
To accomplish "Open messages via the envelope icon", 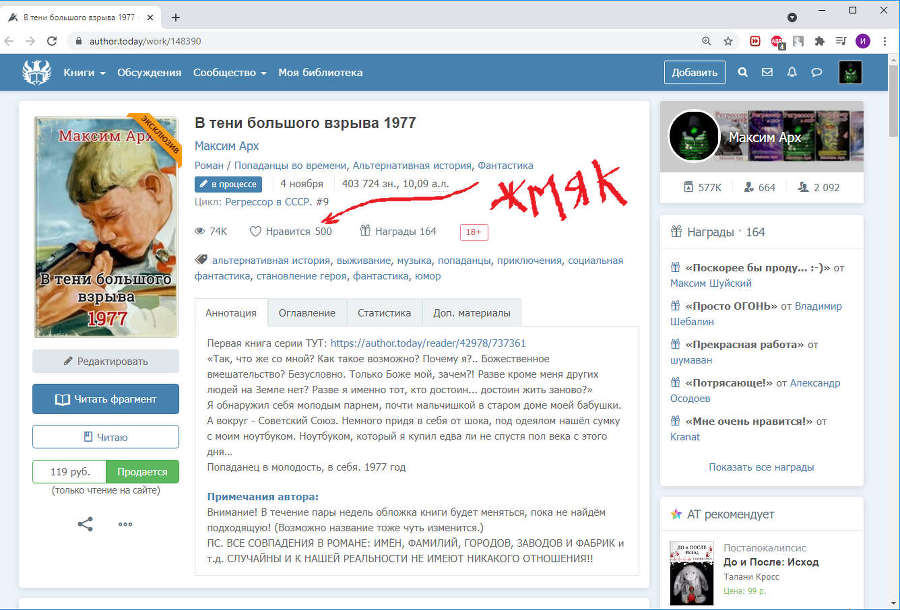I will pos(765,72).
